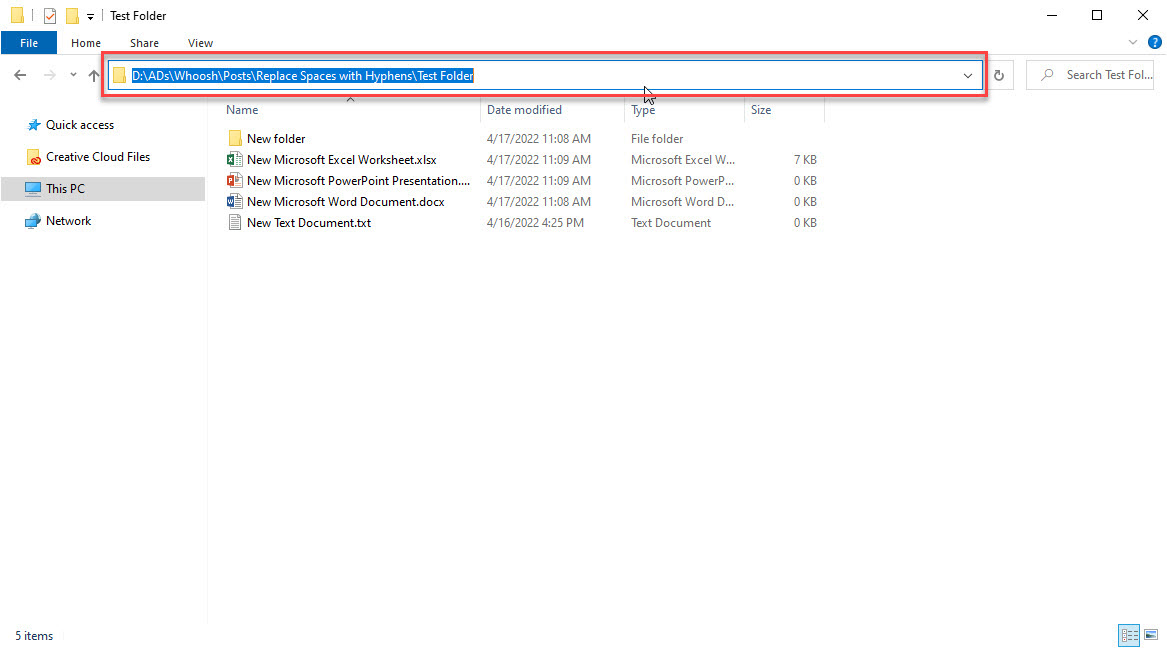The image size is (1167, 648).
Task: Switch to large thumbnails view
Action: tap(1151, 635)
